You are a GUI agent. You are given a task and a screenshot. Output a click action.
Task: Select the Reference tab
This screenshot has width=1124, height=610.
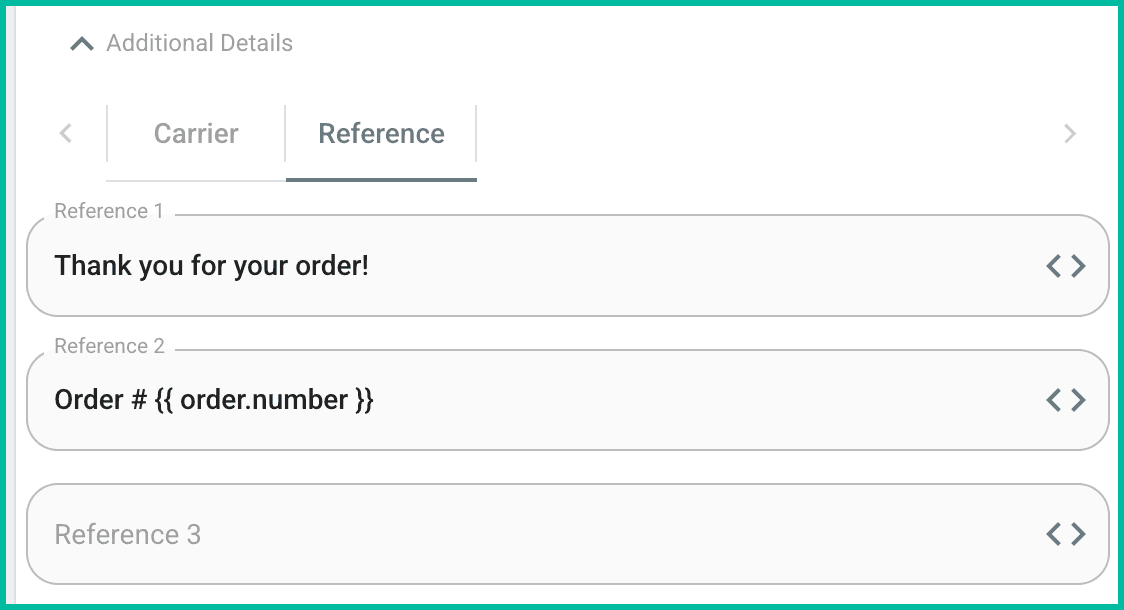click(x=381, y=133)
